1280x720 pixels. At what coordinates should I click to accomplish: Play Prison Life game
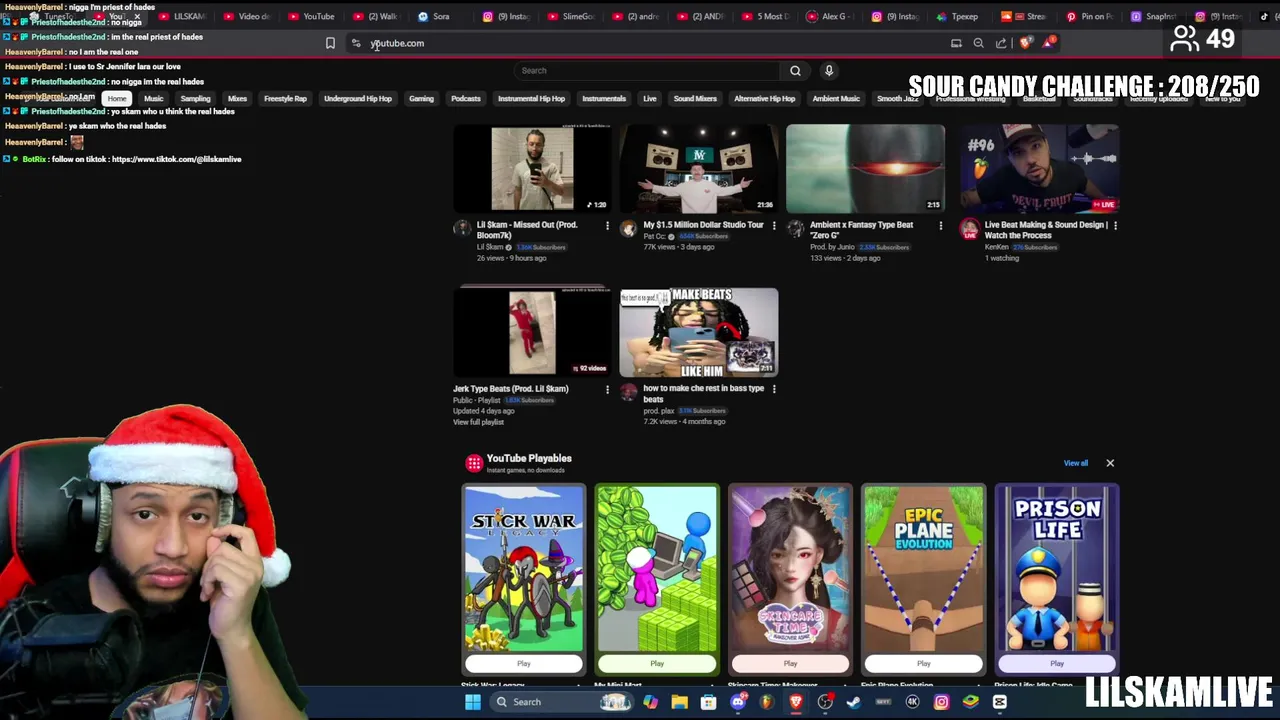point(1057,663)
